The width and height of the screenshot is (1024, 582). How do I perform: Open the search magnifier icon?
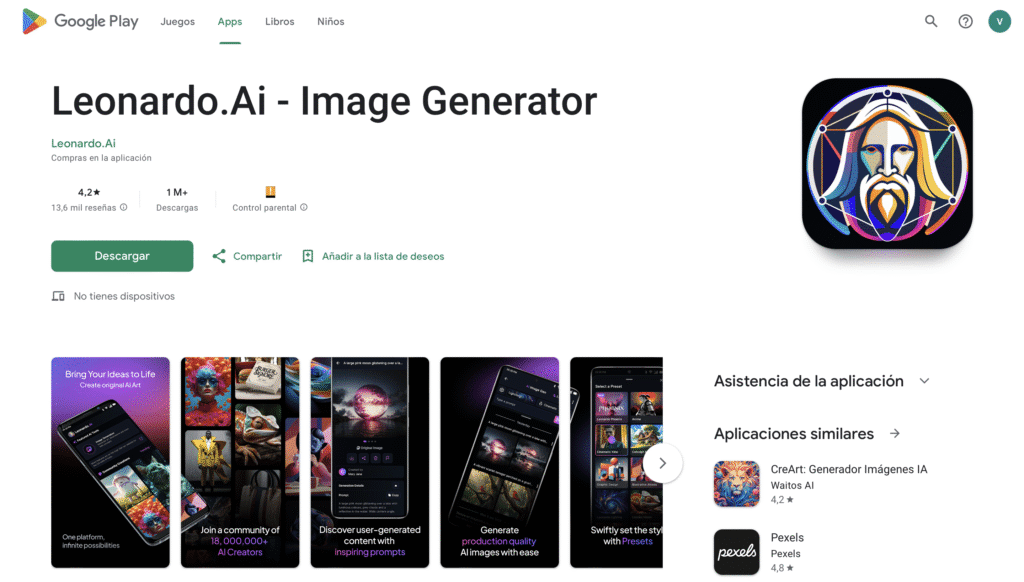931,21
